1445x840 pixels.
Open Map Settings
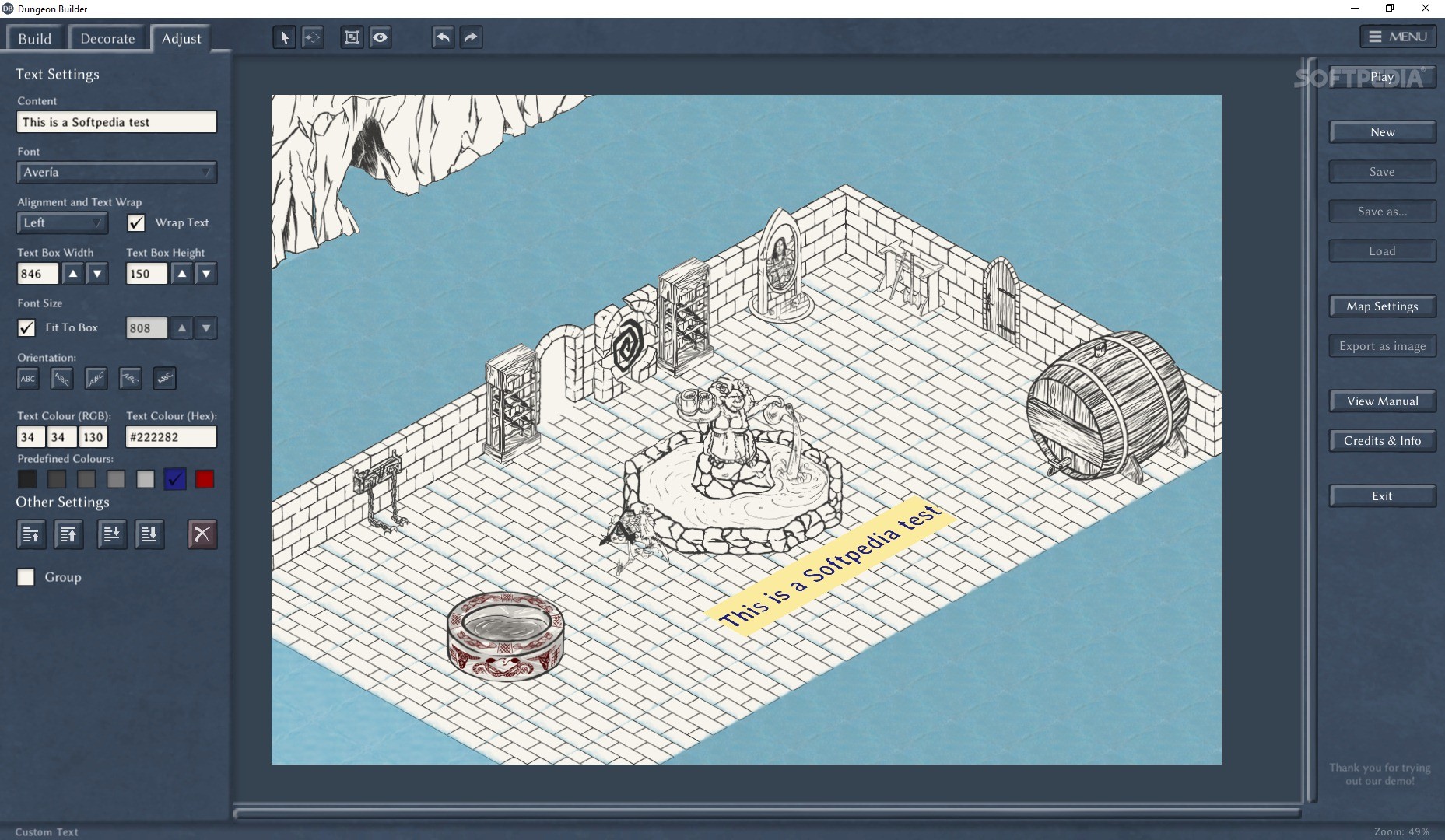click(x=1382, y=306)
